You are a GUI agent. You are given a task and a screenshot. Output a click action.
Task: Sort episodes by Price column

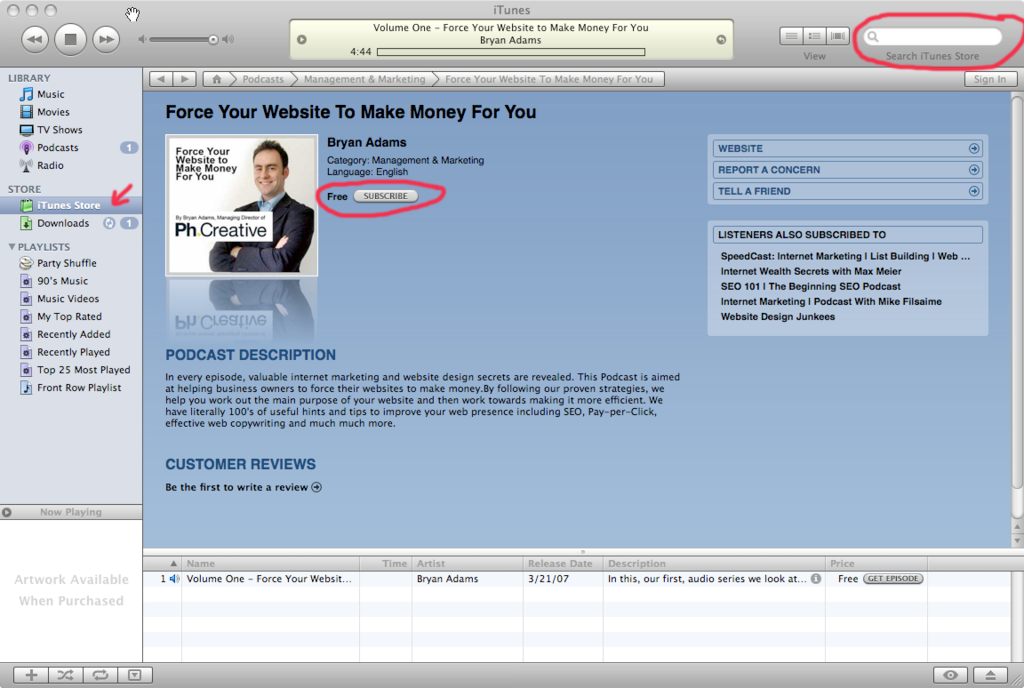tap(876, 563)
